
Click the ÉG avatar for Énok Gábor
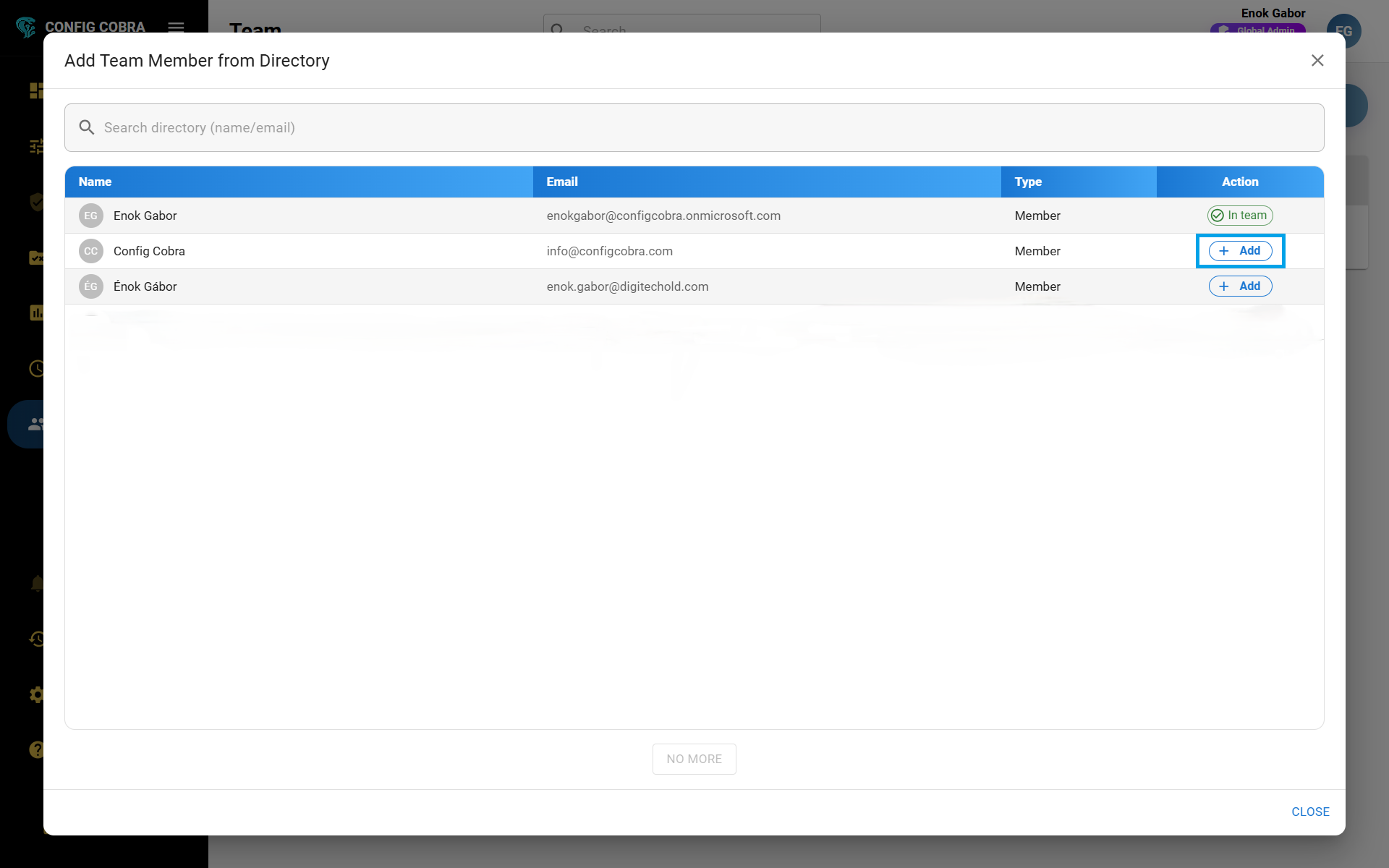(91, 286)
